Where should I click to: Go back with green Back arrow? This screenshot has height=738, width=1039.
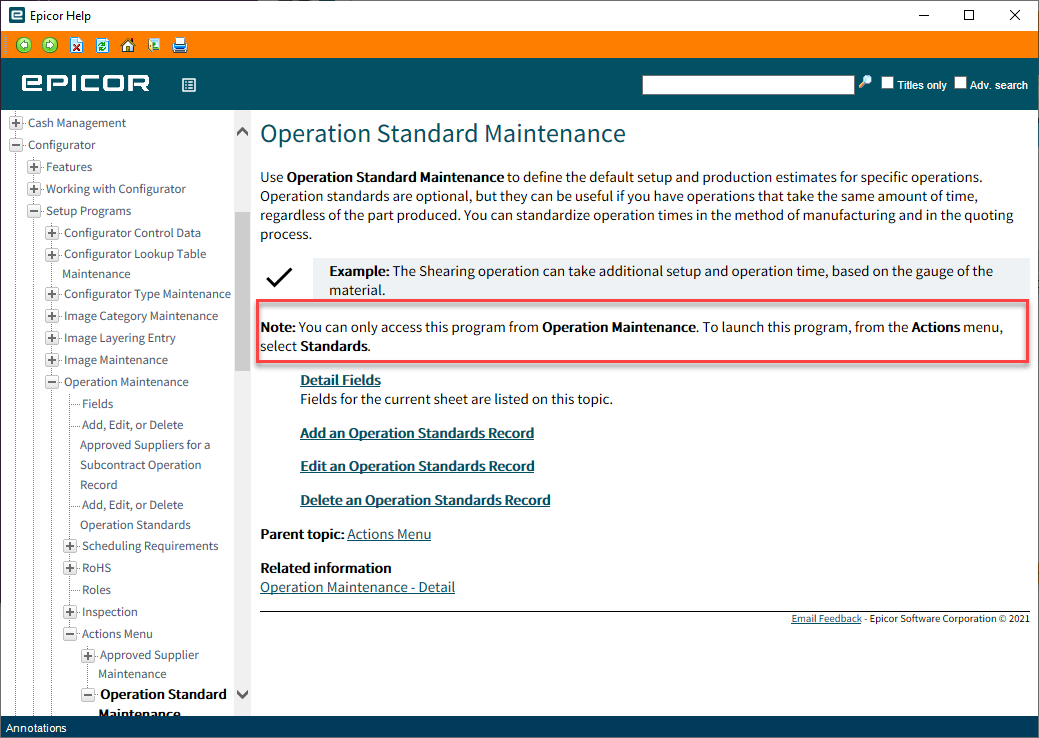tap(24, 45)
